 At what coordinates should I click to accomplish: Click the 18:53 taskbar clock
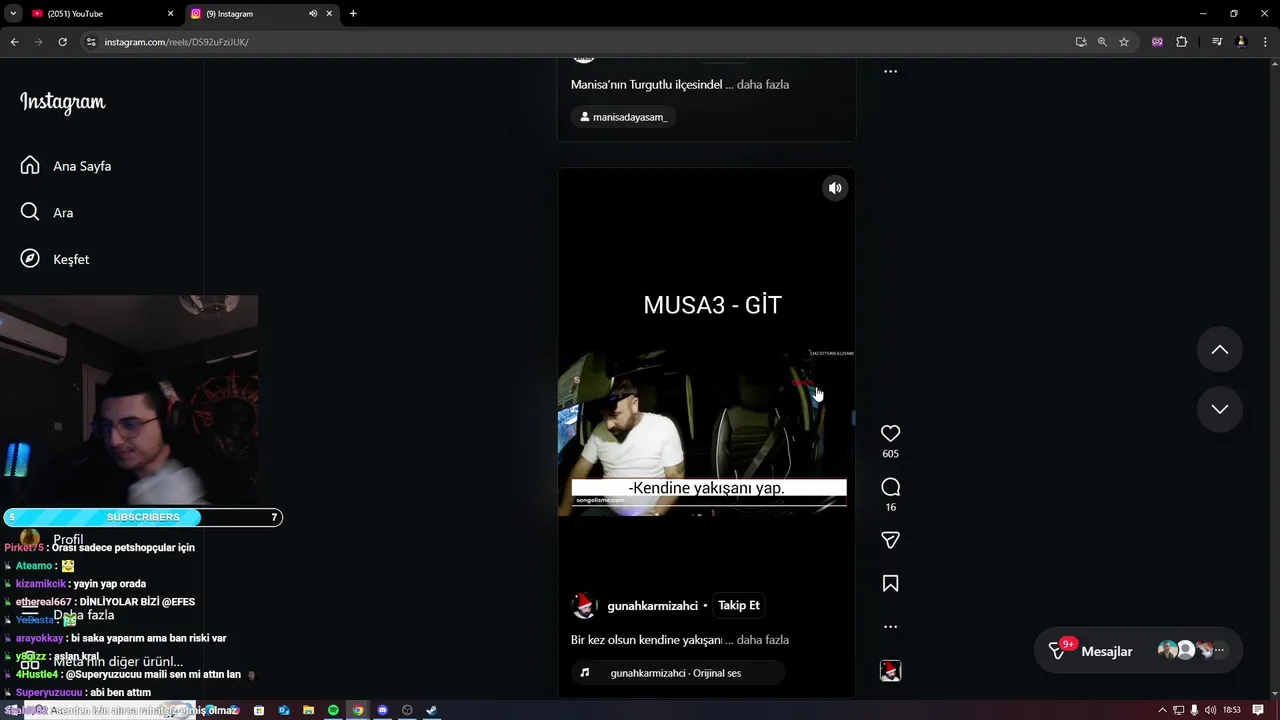click(x=1232, y=710)
